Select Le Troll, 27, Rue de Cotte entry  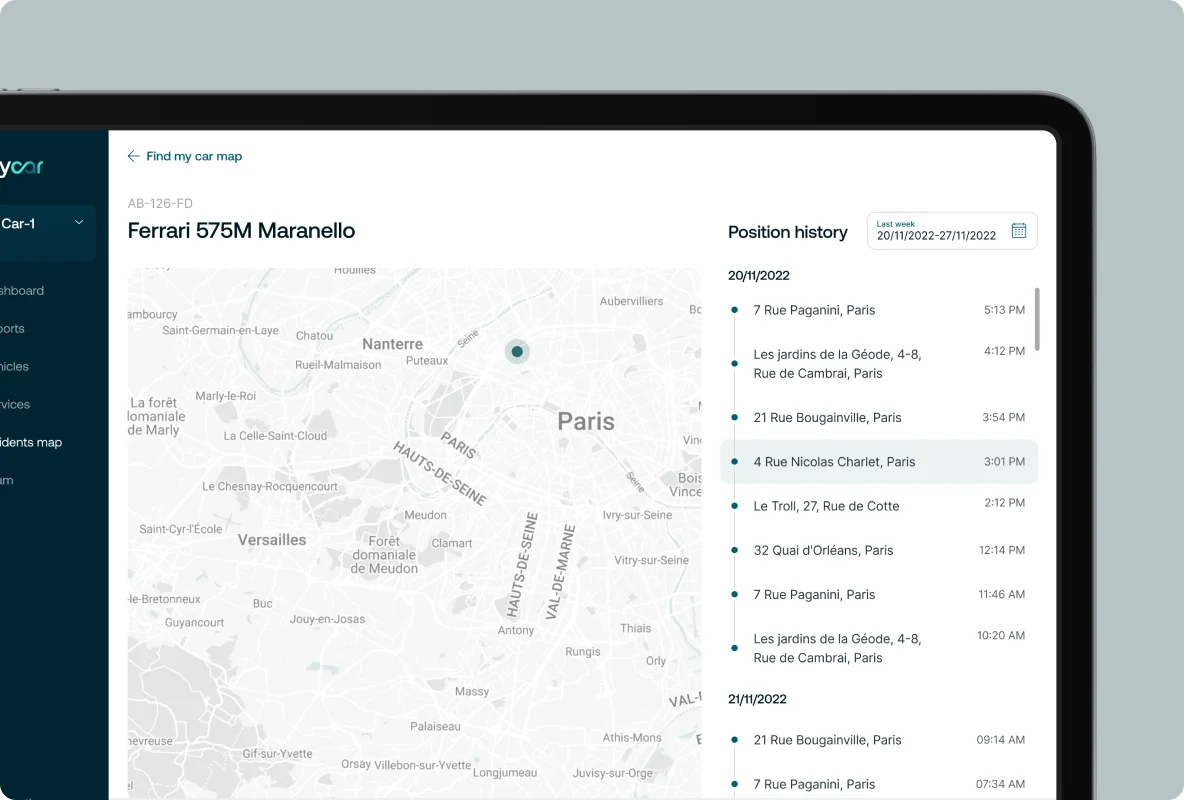tap(878, 505)
